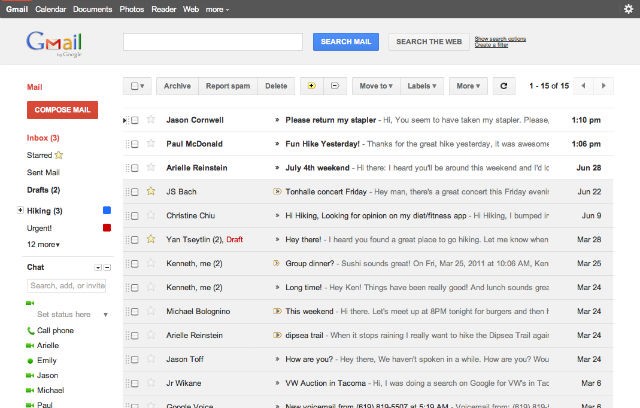The image size is (640, 408).
Task: Click Michael's video chat icon
Action: coord(30,390)
